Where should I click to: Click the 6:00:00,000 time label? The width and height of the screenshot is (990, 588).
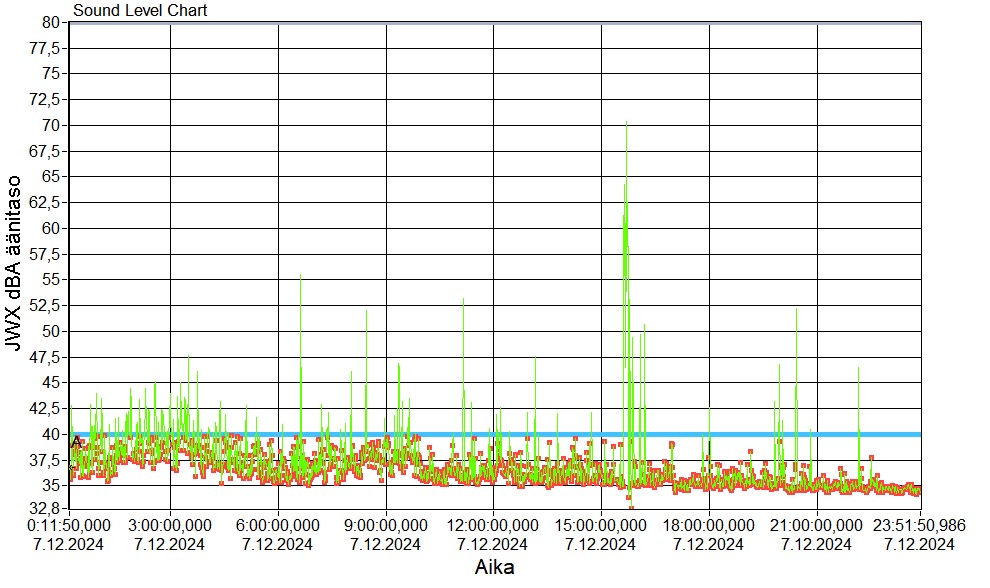point(279,525)
